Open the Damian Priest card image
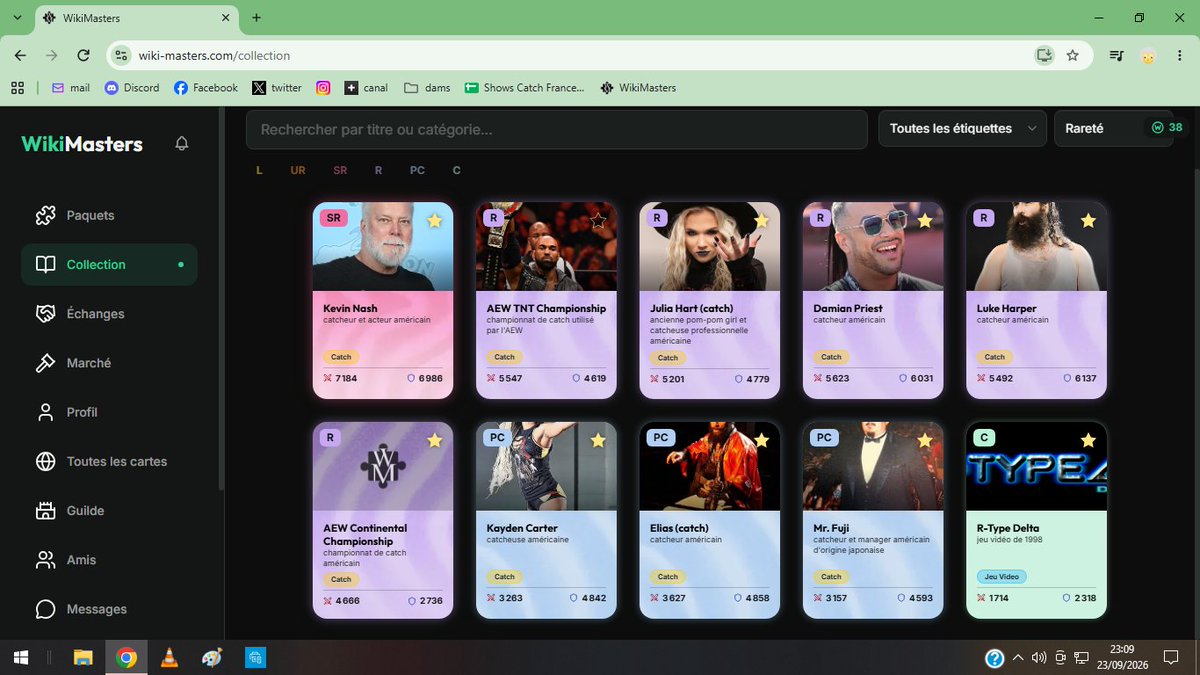The width and height of the screenshot is (1200, 675). click(873, 247)
